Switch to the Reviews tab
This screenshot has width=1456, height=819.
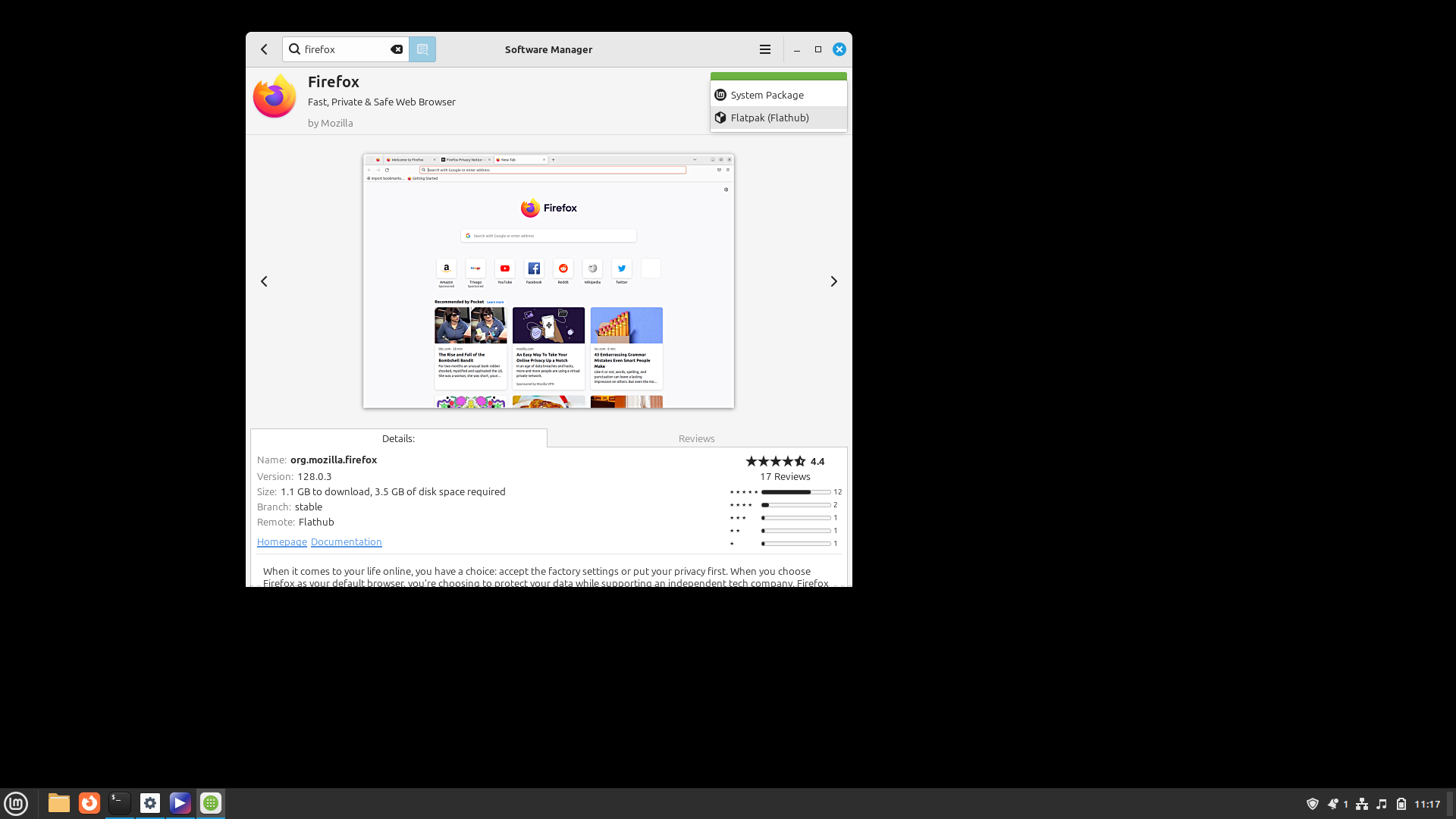tap(696, 438)
